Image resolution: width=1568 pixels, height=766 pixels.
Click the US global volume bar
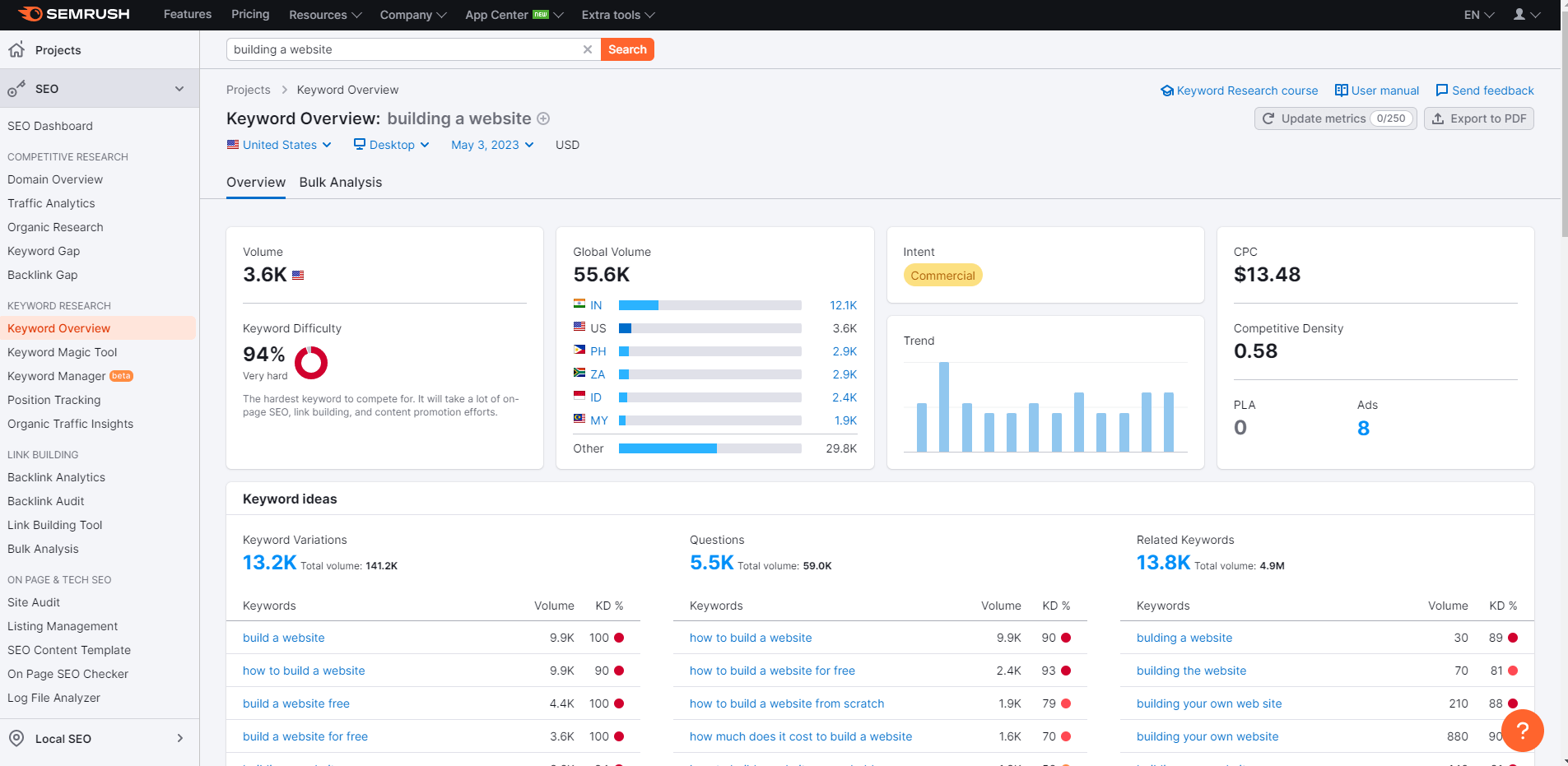tap(710, 328)
